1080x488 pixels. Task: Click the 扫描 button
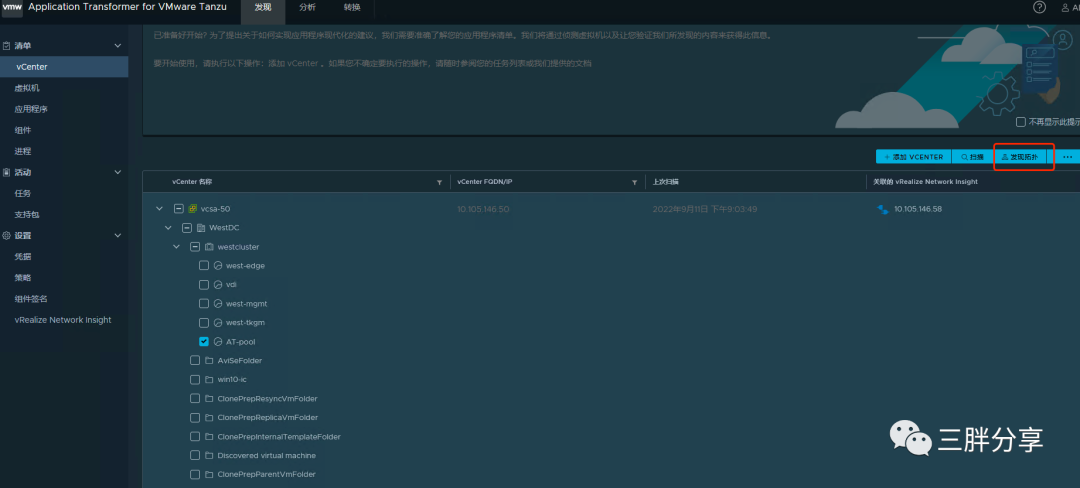(x=973, y=157)
